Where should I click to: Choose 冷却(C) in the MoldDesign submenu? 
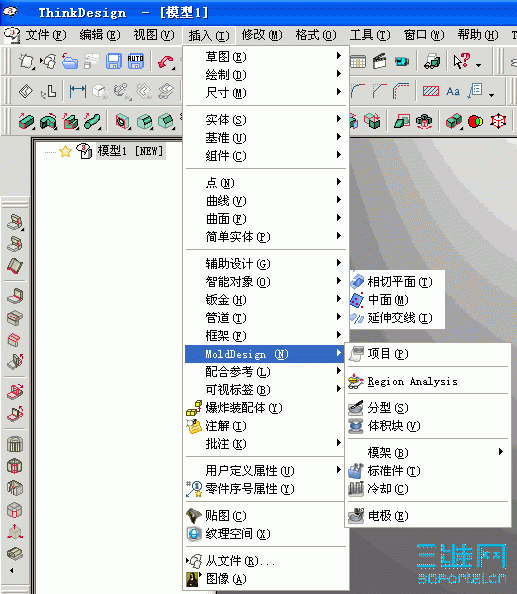[x=428, y=489]
